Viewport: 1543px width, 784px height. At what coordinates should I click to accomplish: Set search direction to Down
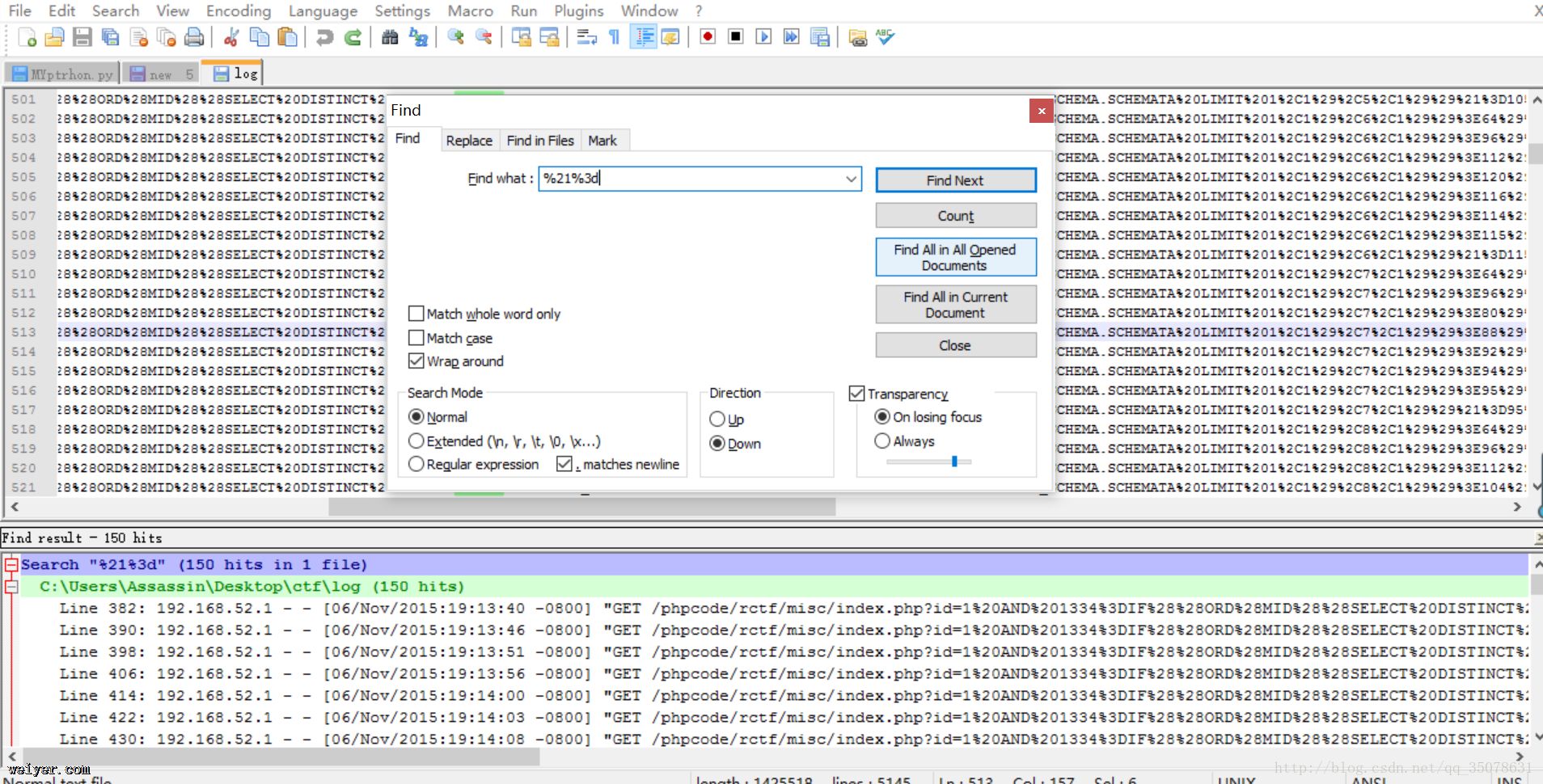click(735, 444)
